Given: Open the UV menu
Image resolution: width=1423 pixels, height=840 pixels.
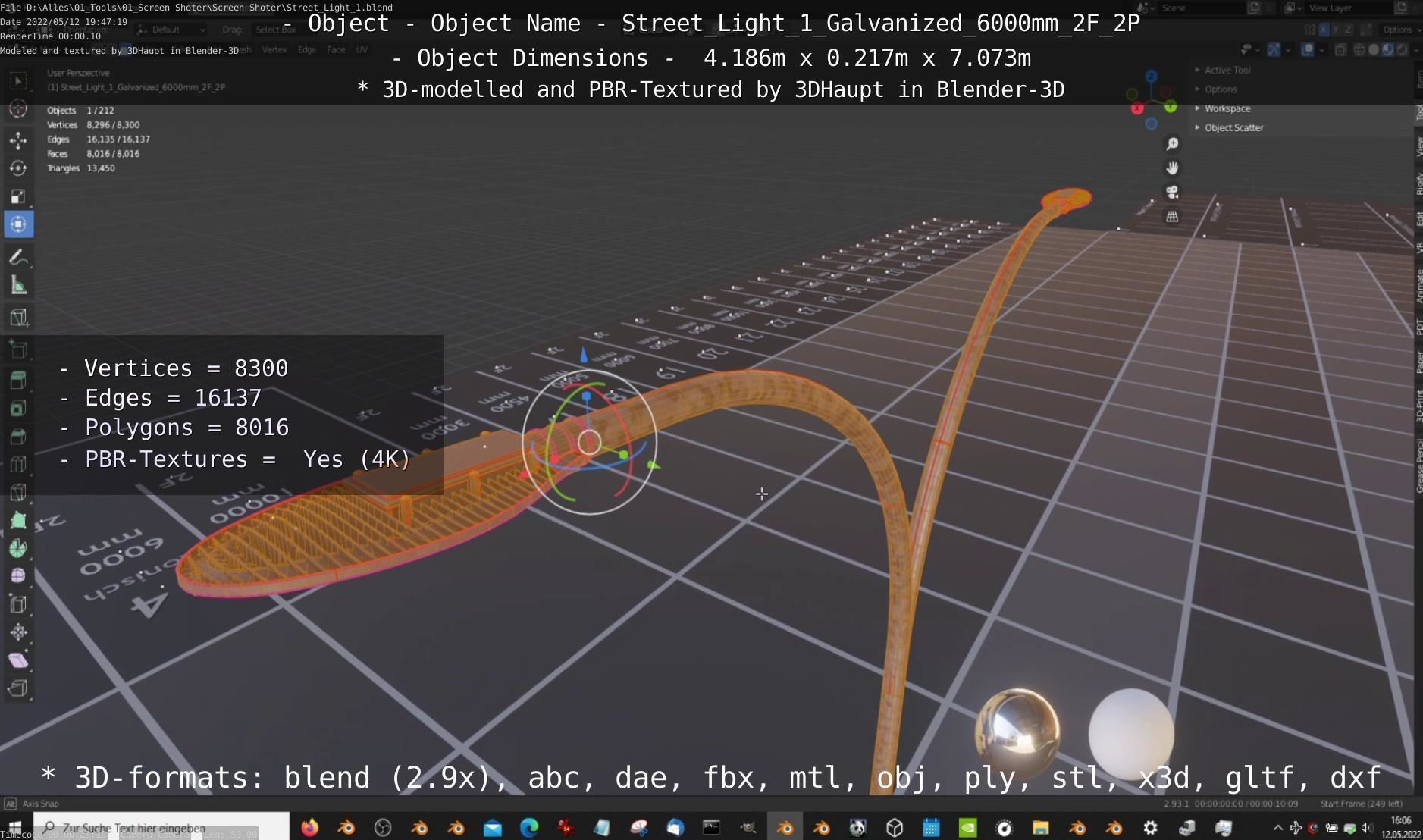Looking at the screenshot, I should tap(362, 50).
